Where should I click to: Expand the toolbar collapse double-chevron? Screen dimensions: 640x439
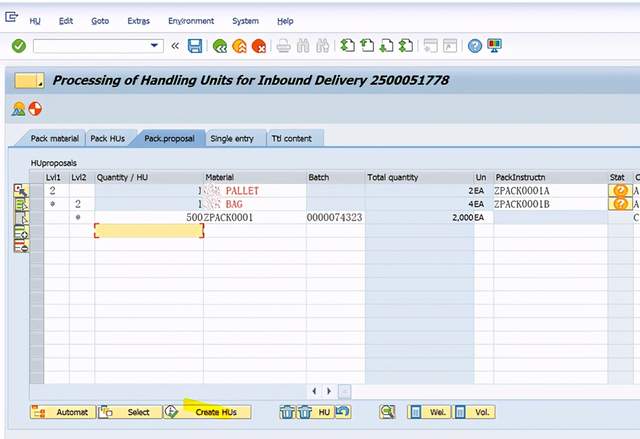175,46
